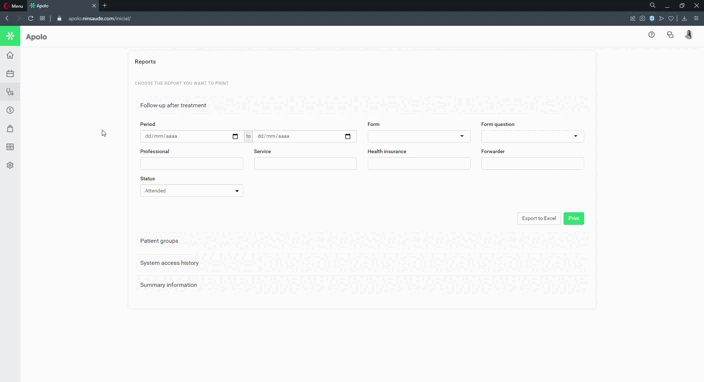
Task: Open the chat messages icon in the header
Action: [x=670, y=35]
